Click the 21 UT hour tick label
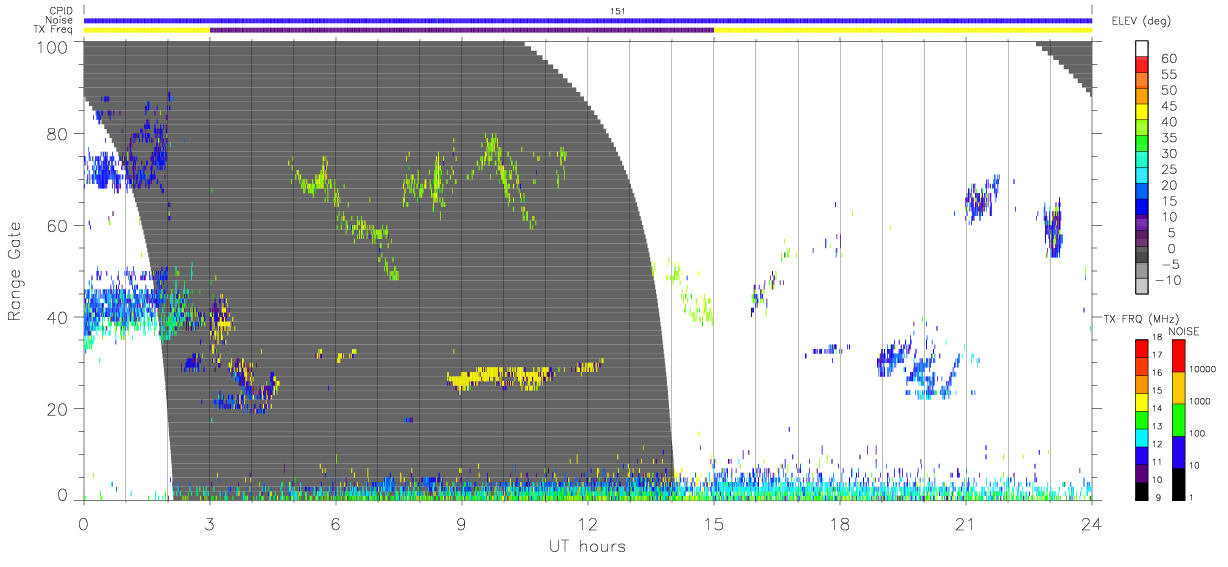1228x567 pixels. (x=966, y=523)
